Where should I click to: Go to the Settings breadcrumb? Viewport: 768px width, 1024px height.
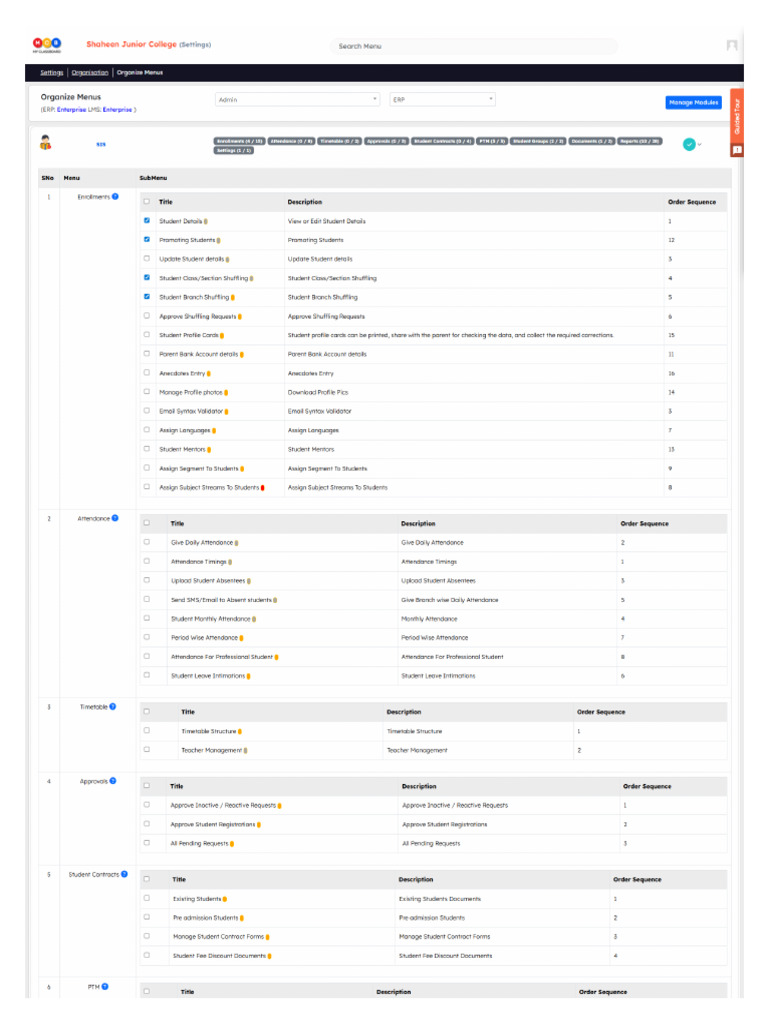52,72
